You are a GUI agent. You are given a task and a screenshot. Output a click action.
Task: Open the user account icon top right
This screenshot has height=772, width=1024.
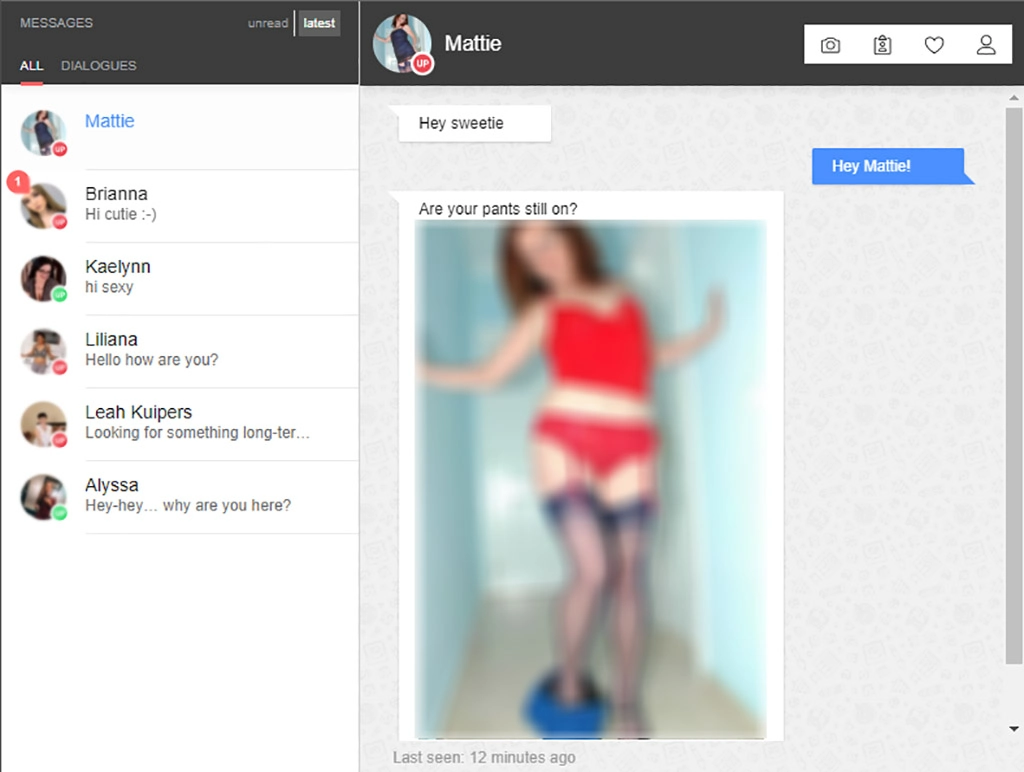[x=986, y=44]
